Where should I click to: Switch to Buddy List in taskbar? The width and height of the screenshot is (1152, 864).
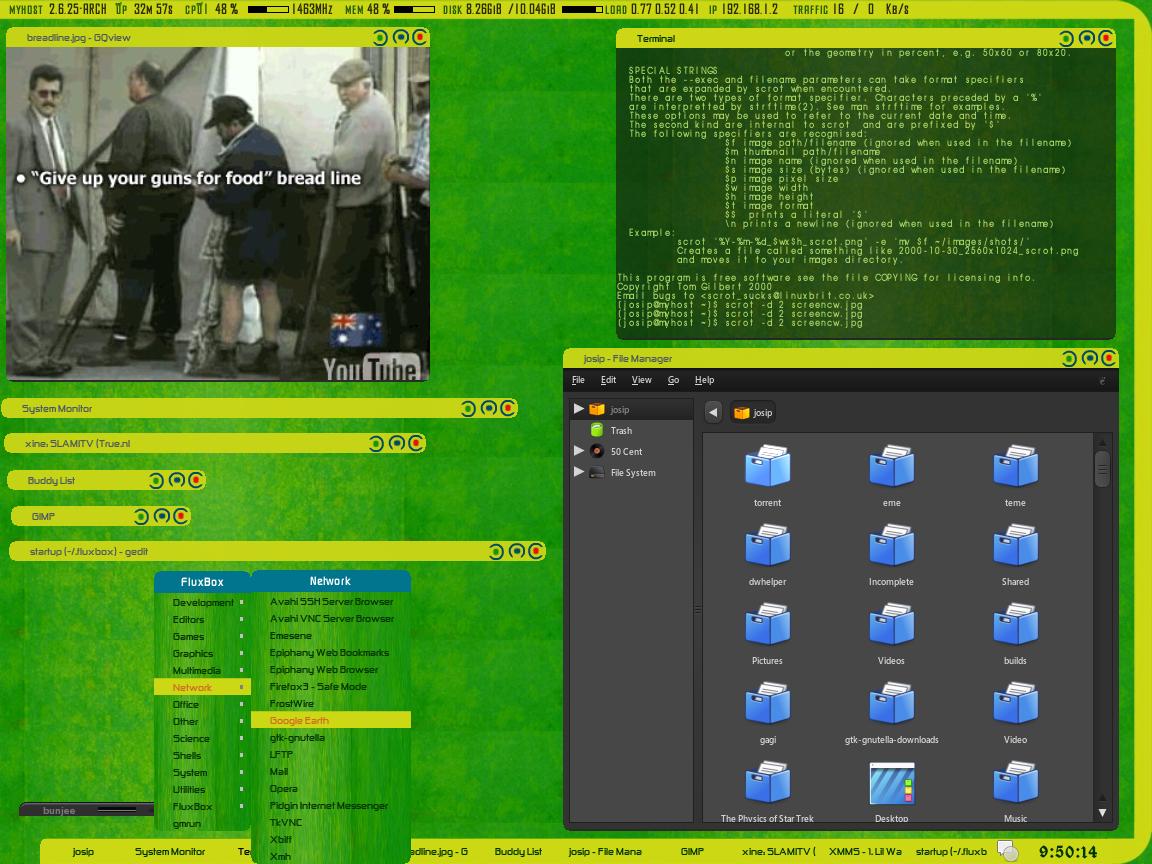518,852
